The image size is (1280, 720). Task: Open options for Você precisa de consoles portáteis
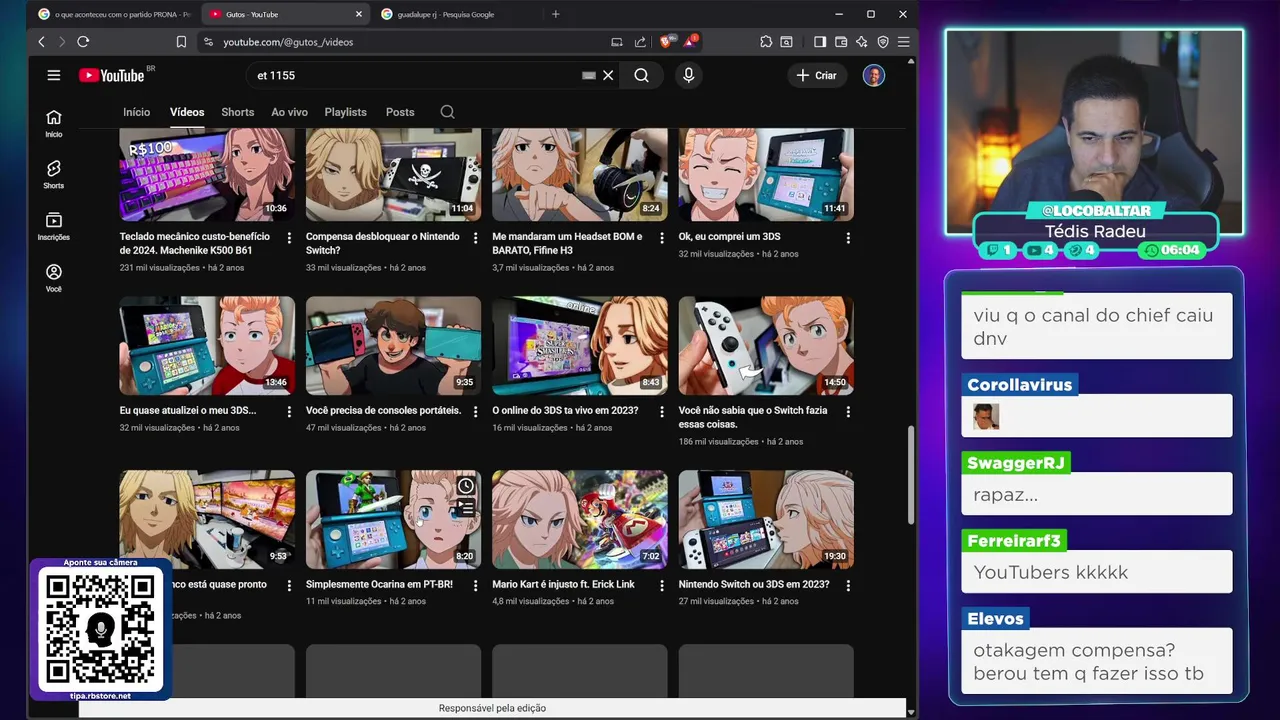pos(475,412)
